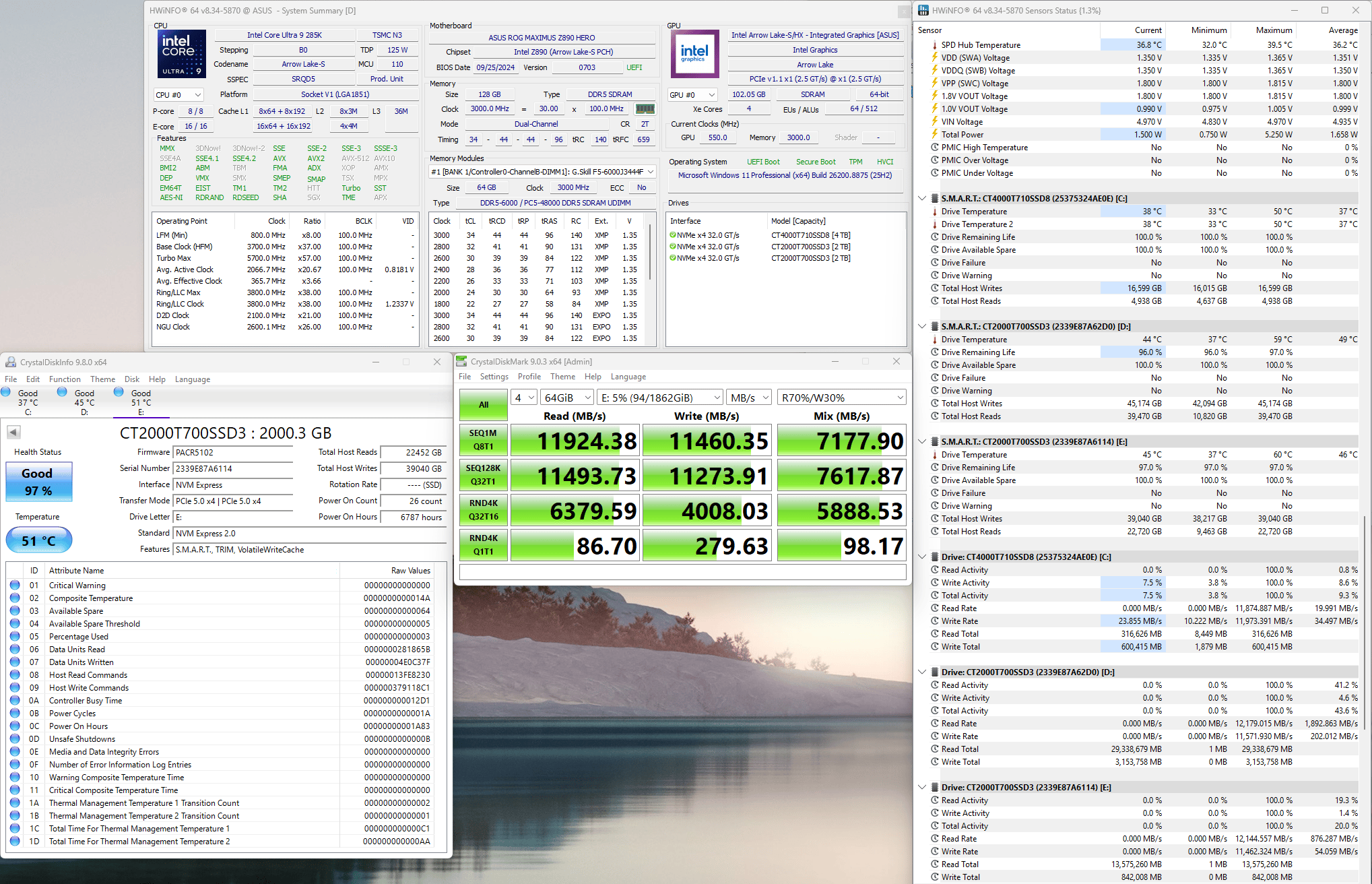This screenshot has width=1372, height=884.
Task: Collapse the S.M.A.R.T. CT4000T710SSD8 [C:] group
Action: point(922,199)
